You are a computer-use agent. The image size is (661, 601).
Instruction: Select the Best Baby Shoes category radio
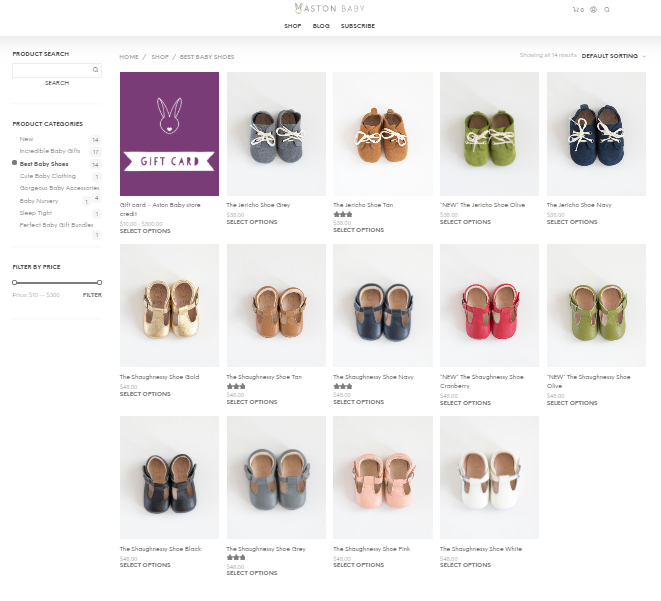coord(15,163)
